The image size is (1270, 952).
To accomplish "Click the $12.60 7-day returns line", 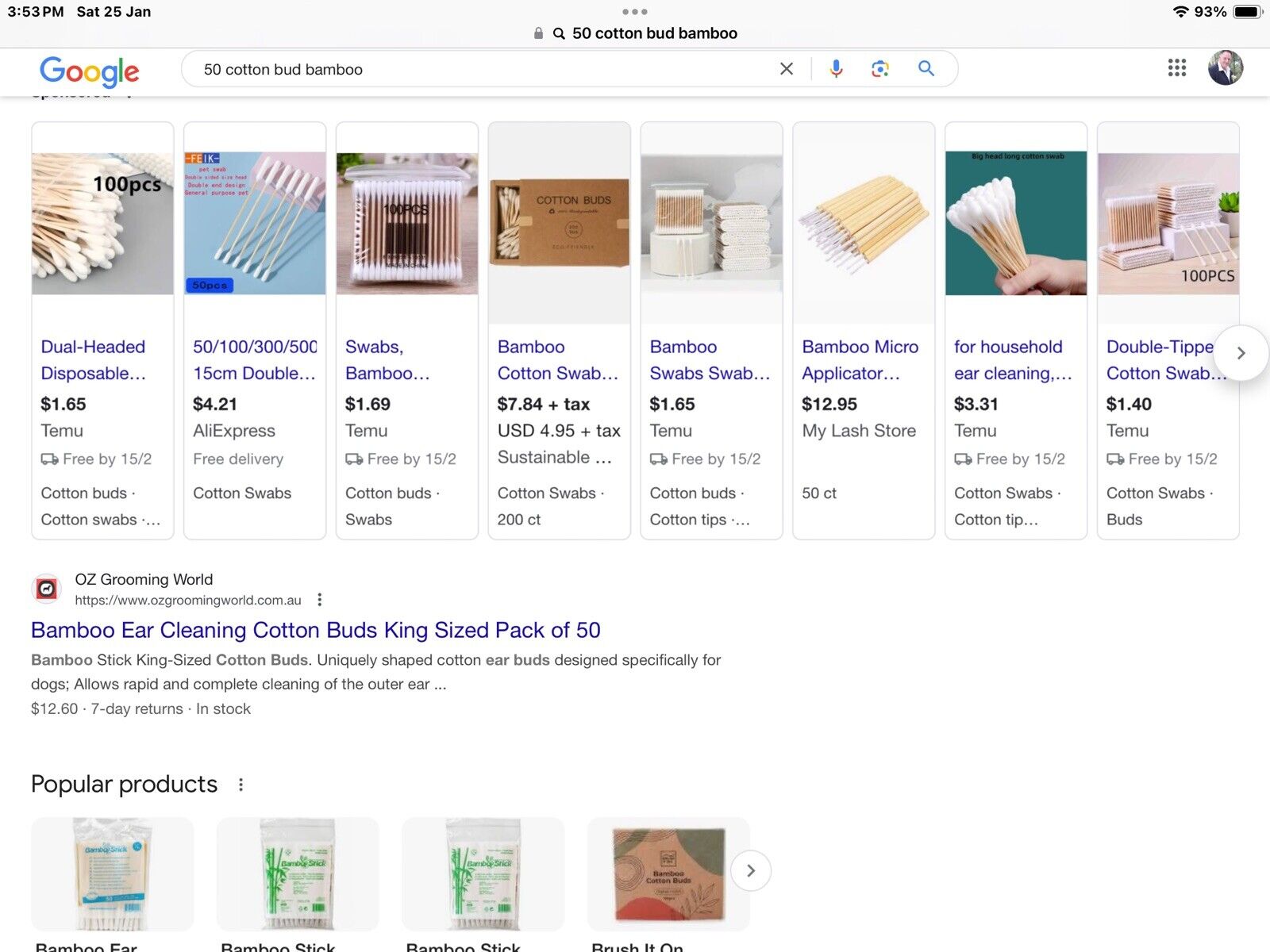I will click(140, 708).
